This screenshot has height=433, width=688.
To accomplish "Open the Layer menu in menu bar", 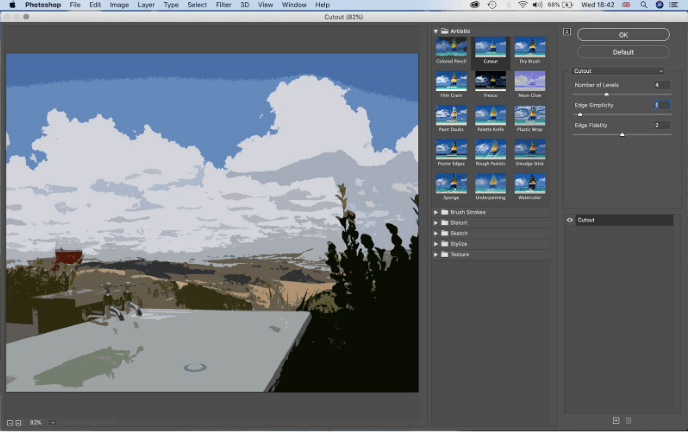I will [x=146, y=5].
